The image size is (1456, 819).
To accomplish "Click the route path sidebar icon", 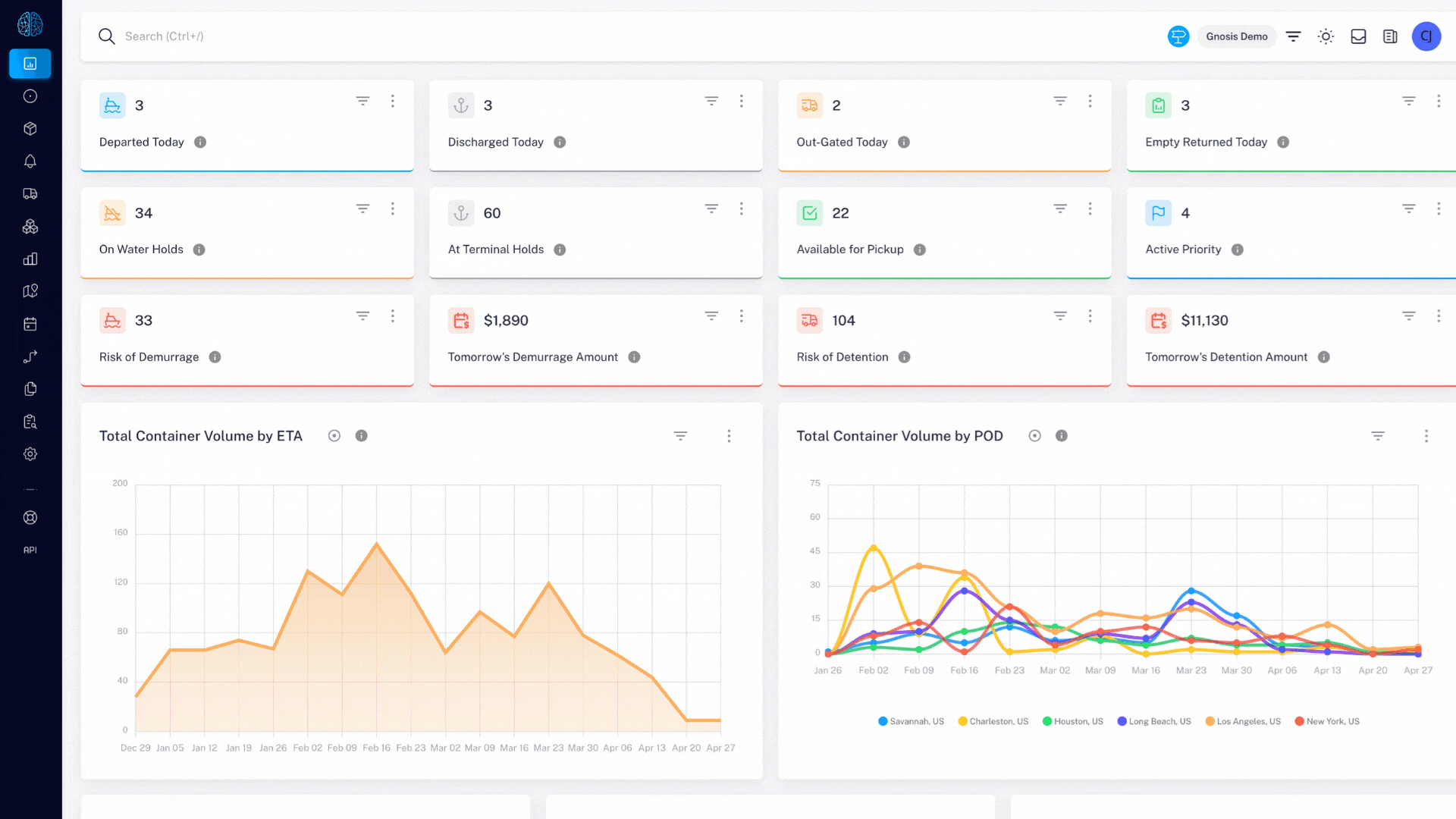I will coord(30,356).
